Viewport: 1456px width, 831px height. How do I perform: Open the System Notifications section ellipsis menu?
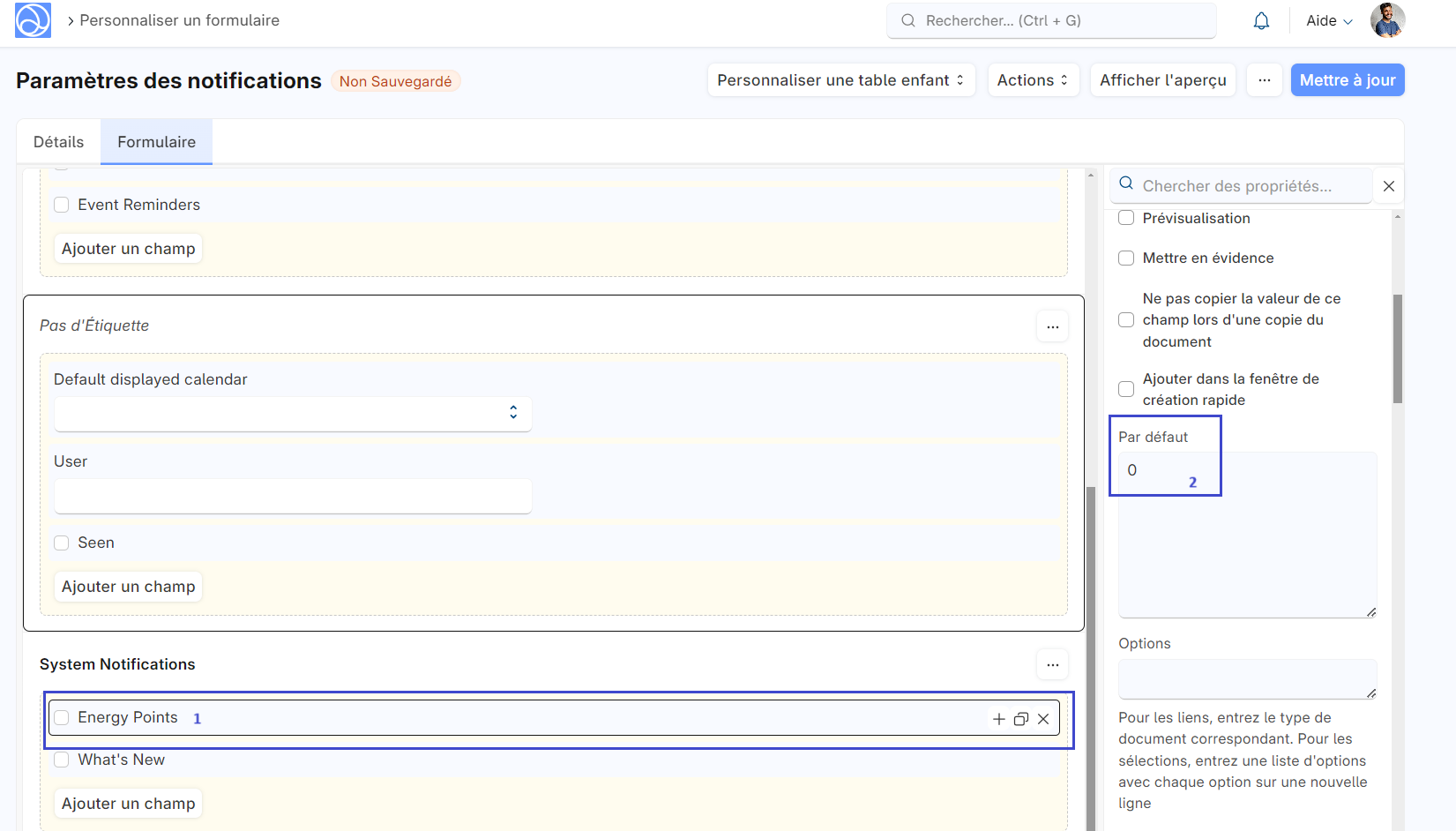pos(1052,664)
